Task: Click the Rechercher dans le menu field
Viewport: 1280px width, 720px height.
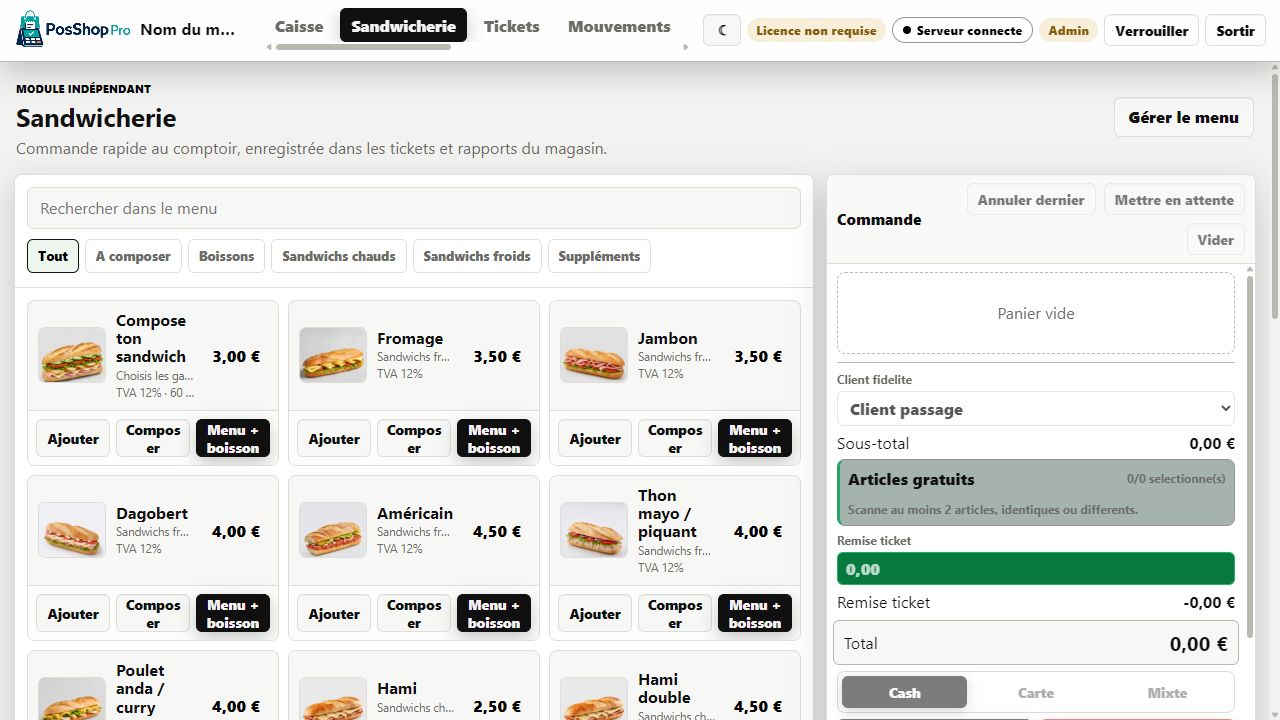Action: coord(414,208)
